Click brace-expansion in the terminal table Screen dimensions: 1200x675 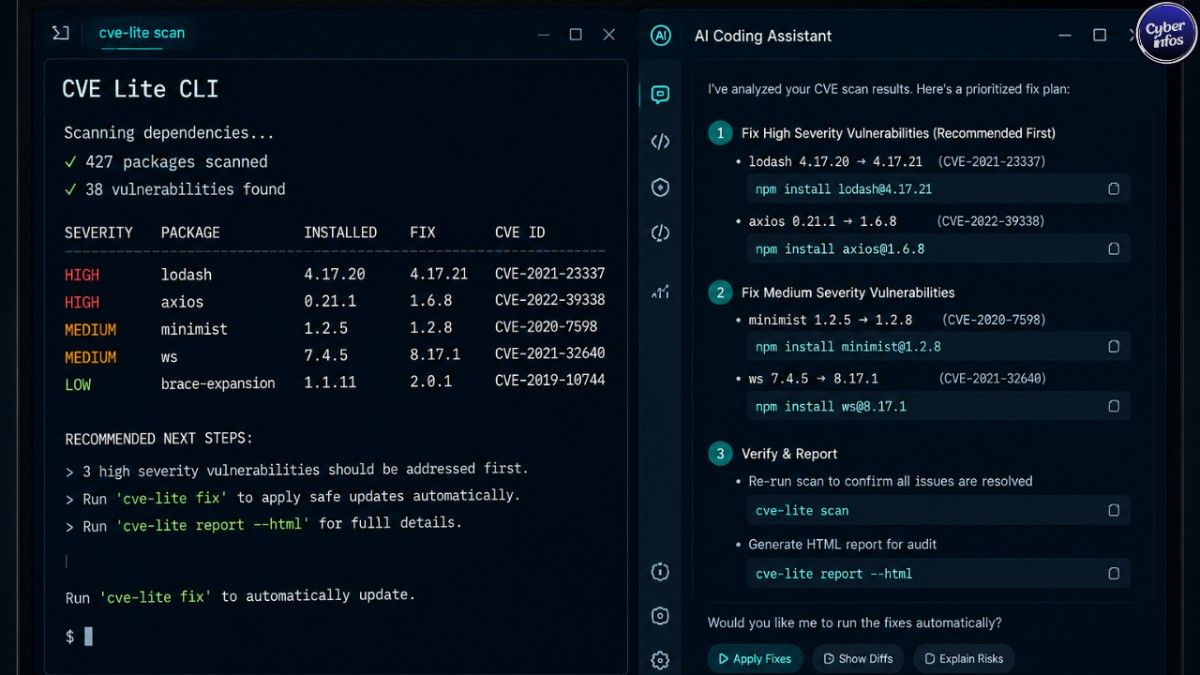point(218,383)
